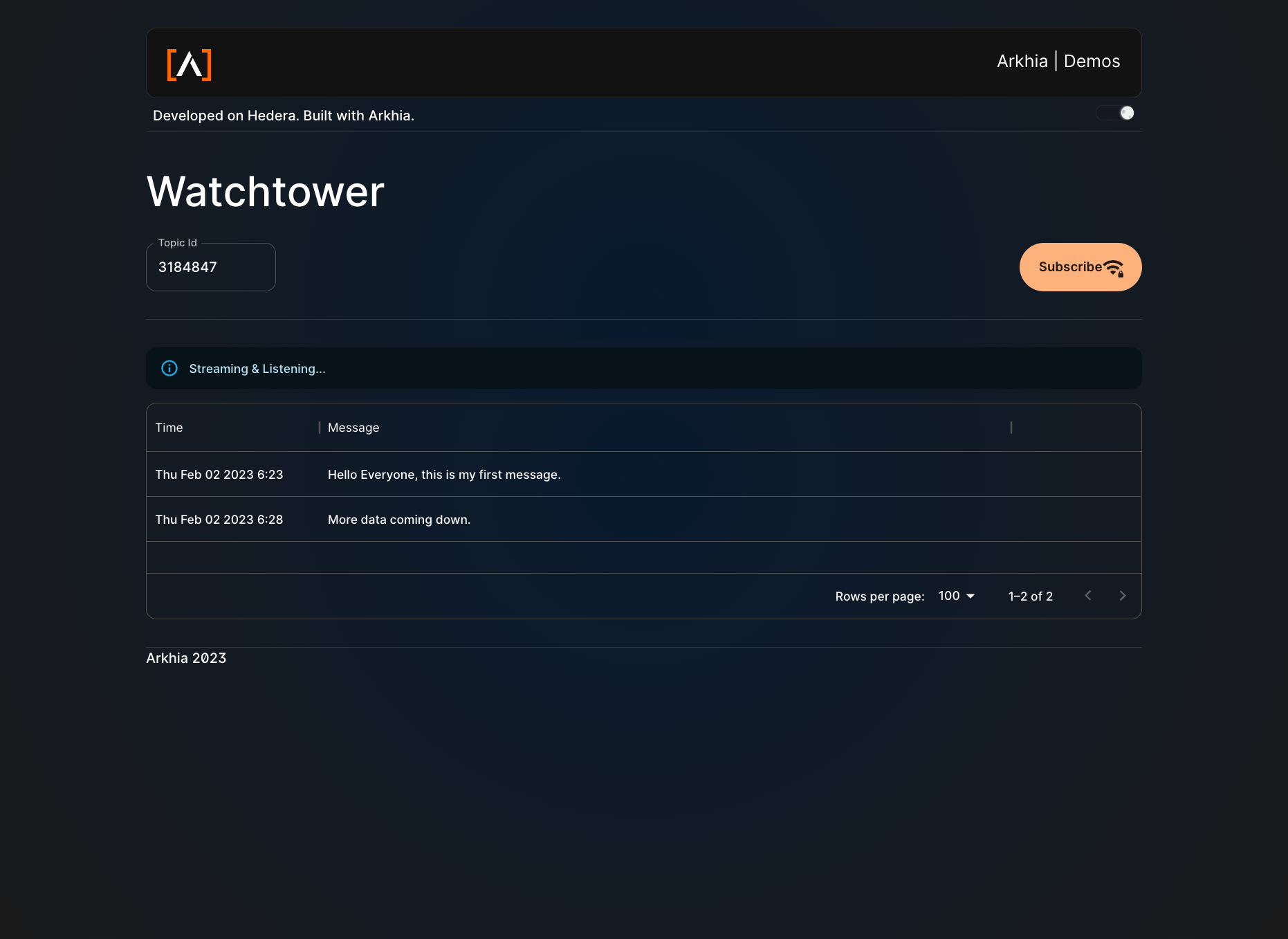Click the 'Streaming & Listening...' status text

pos(257,369)
